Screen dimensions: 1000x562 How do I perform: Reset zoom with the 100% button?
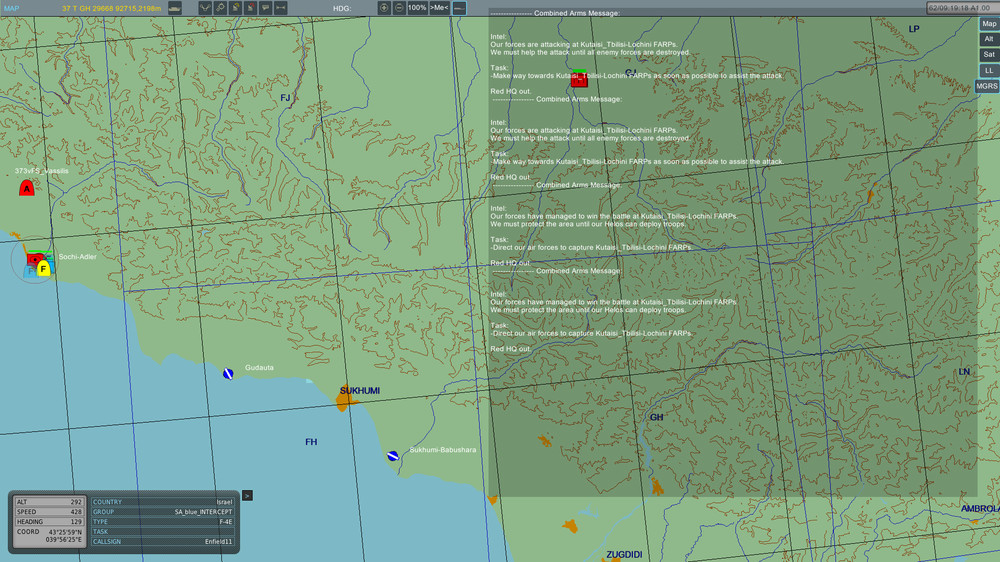pyautogui.click(x=417, y=8)
